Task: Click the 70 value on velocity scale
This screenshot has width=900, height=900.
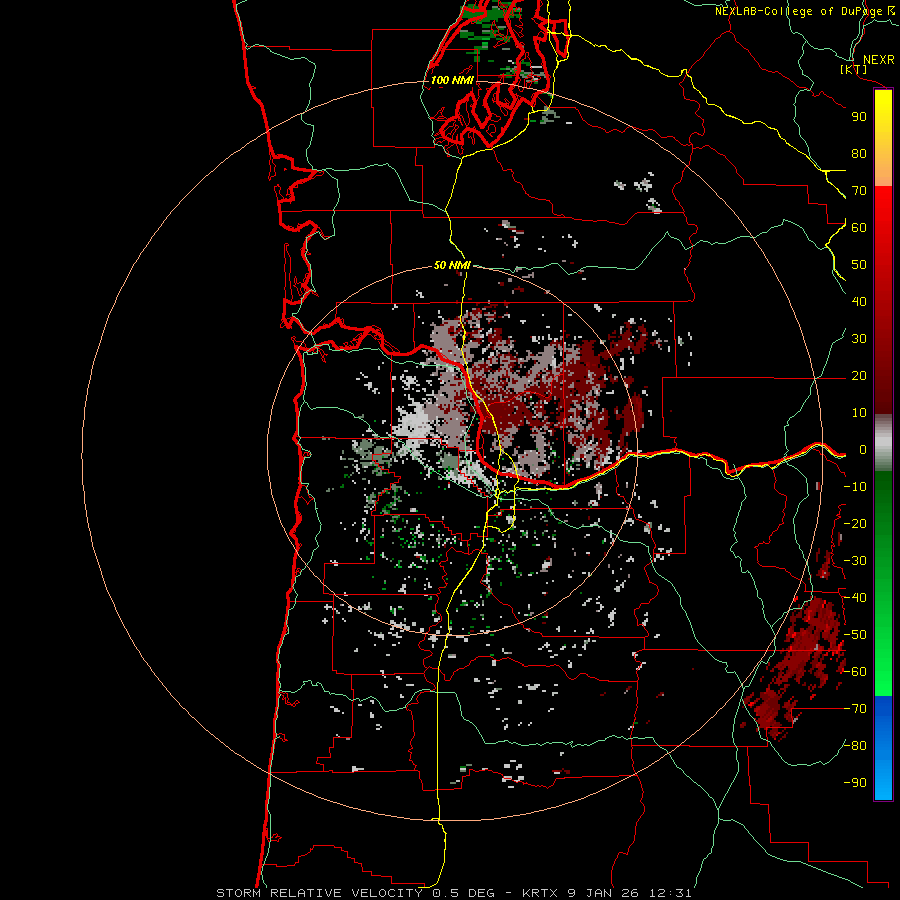Action: coord(859,191)
